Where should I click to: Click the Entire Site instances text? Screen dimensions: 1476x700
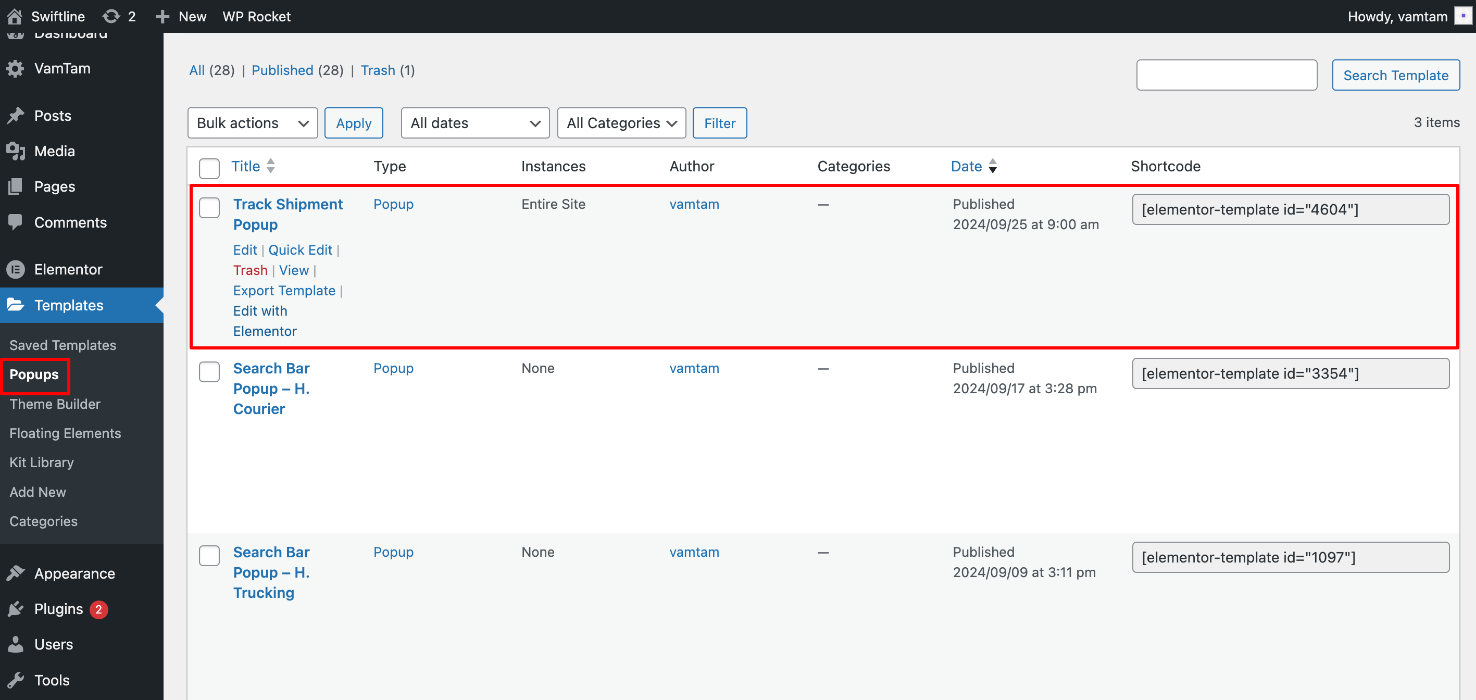553,204
